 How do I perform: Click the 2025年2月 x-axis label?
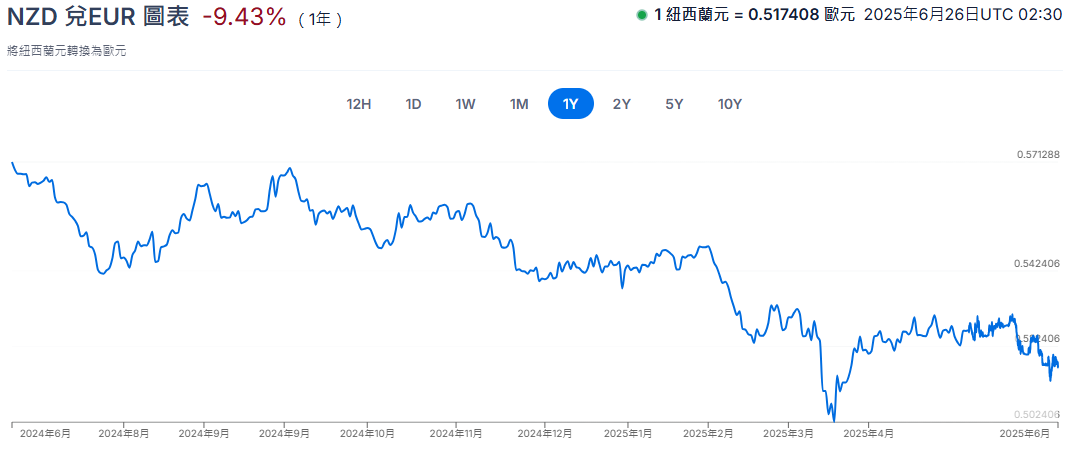tap(709, 434)
